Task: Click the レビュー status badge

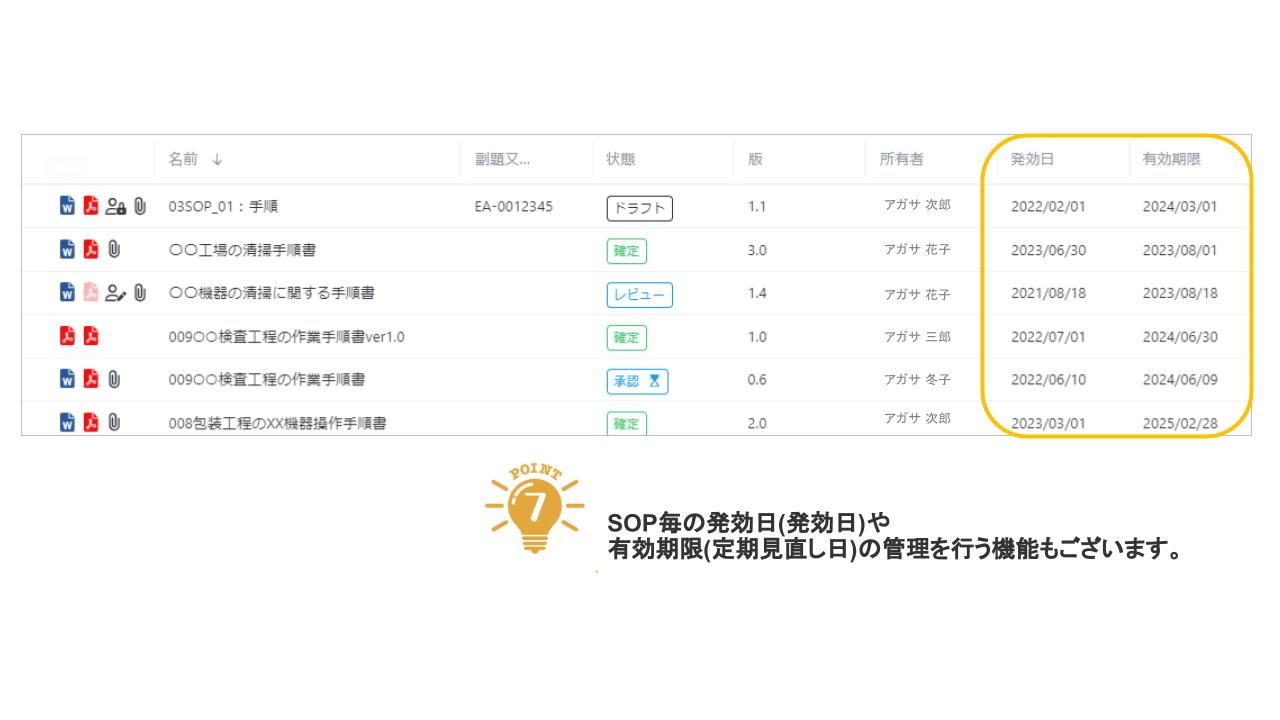Action: (639, 295)
